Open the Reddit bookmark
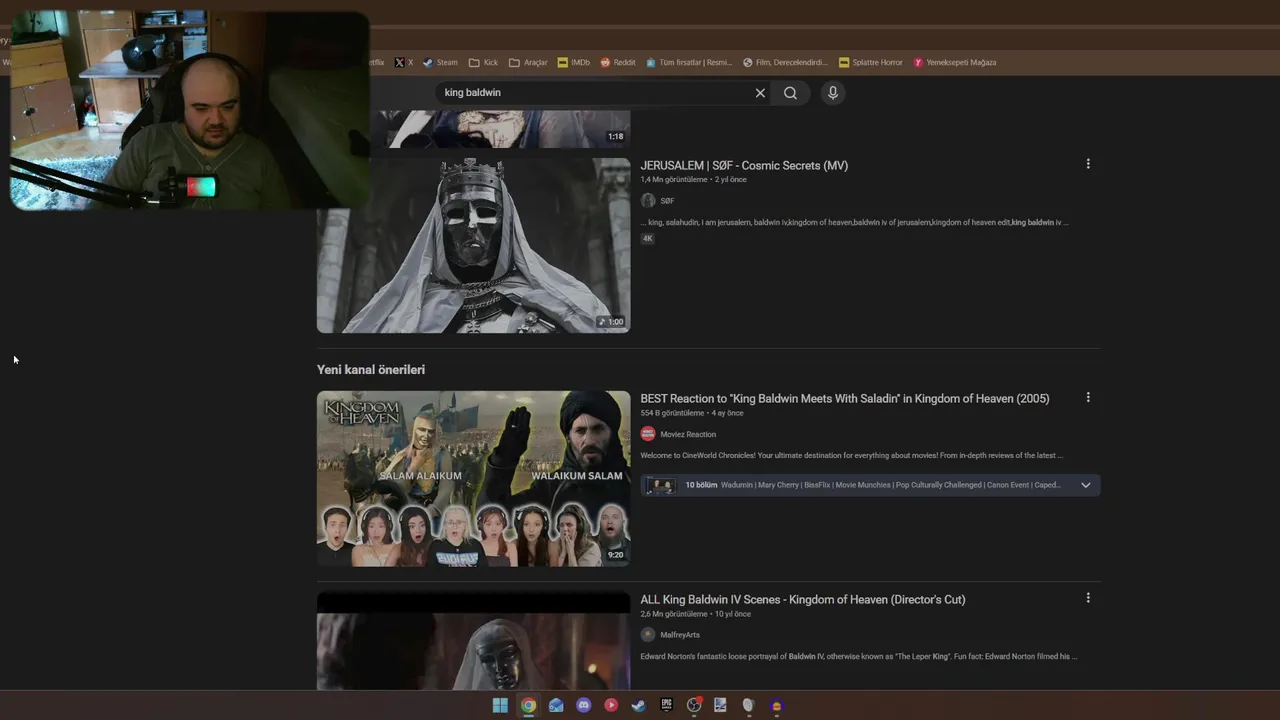 click(617, 62)
